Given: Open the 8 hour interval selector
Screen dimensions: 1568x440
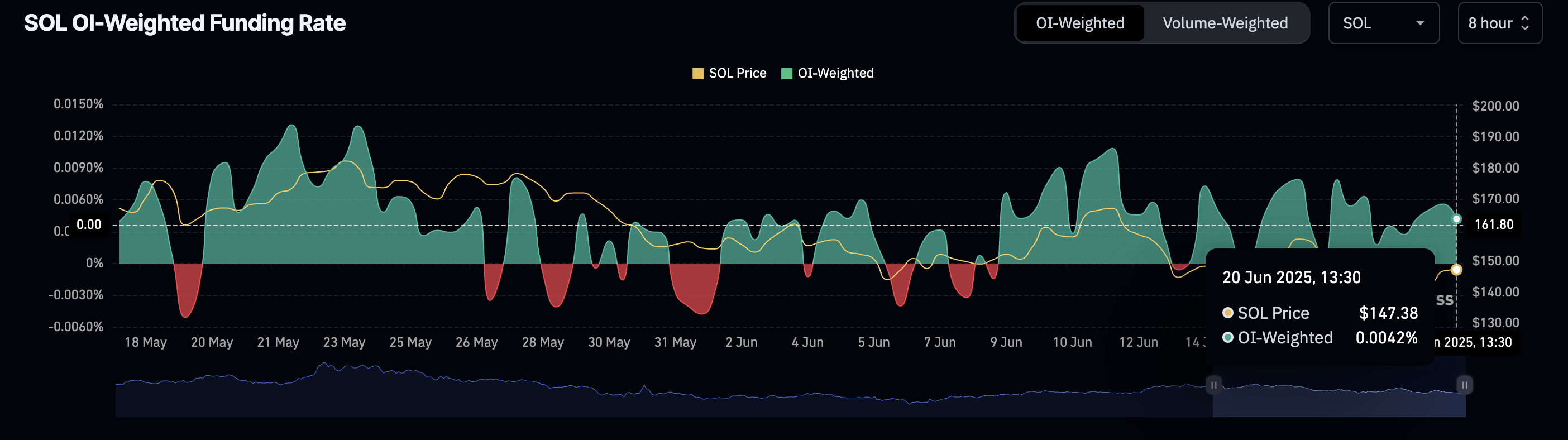Looking at the screenshot, I should tap(1499, 23).
